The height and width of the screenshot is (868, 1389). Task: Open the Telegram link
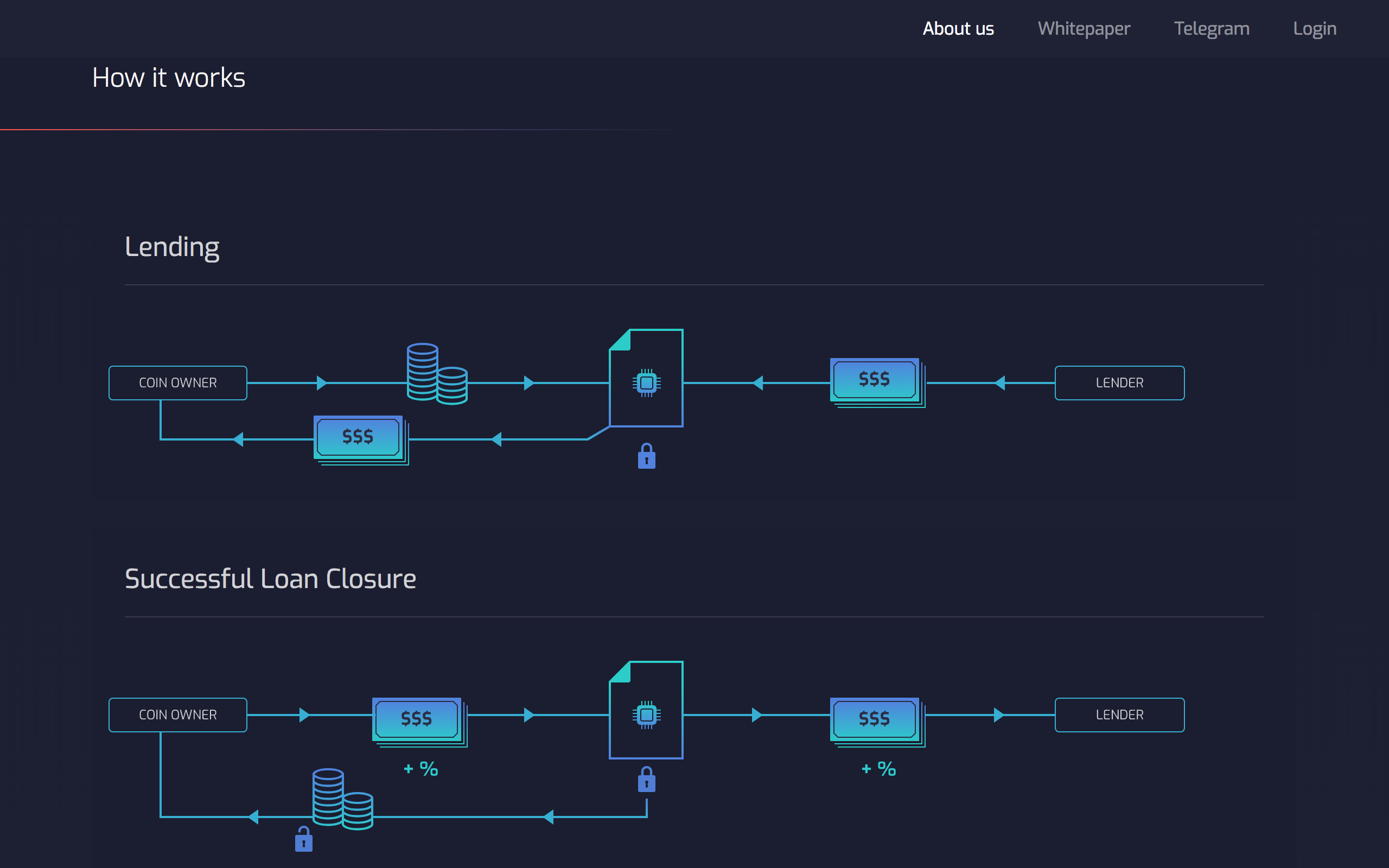(x=1212, y=28)
